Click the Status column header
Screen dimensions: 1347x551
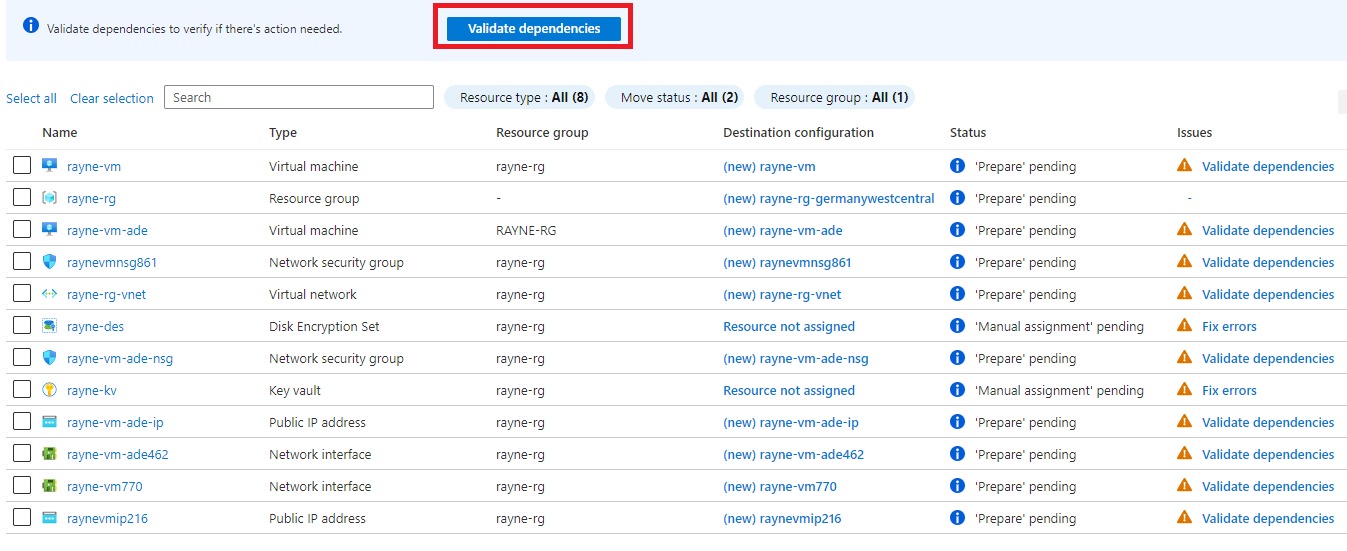(x=968, y=132)
